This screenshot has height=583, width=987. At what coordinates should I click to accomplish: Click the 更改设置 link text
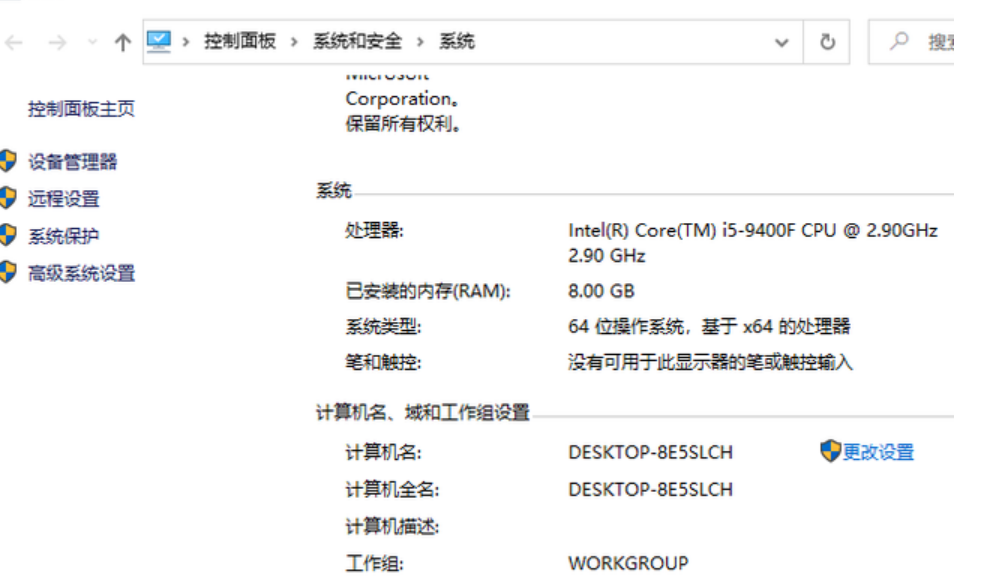click(878, 452)
